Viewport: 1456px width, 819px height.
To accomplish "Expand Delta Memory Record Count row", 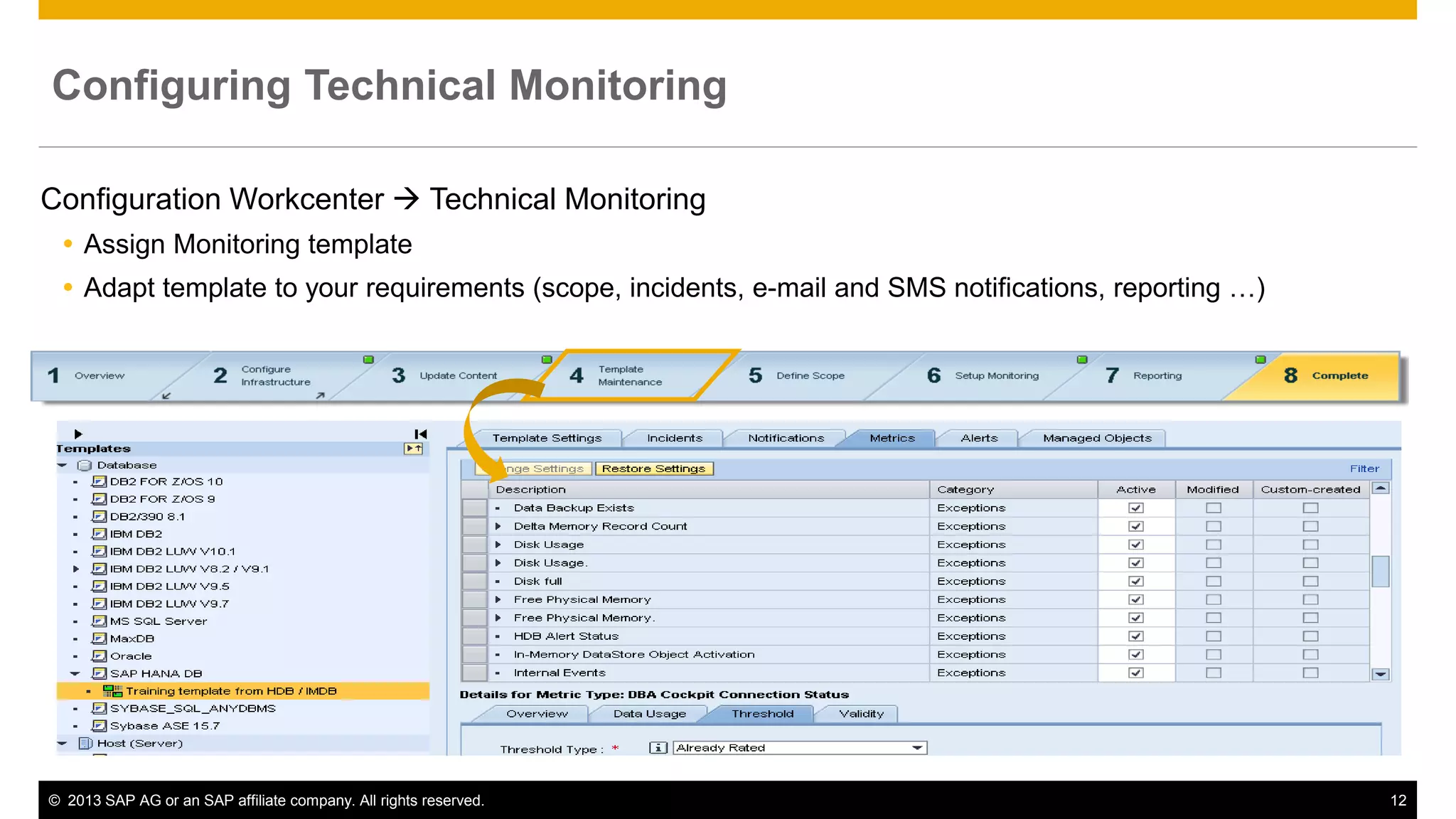I will click(498, 526).
